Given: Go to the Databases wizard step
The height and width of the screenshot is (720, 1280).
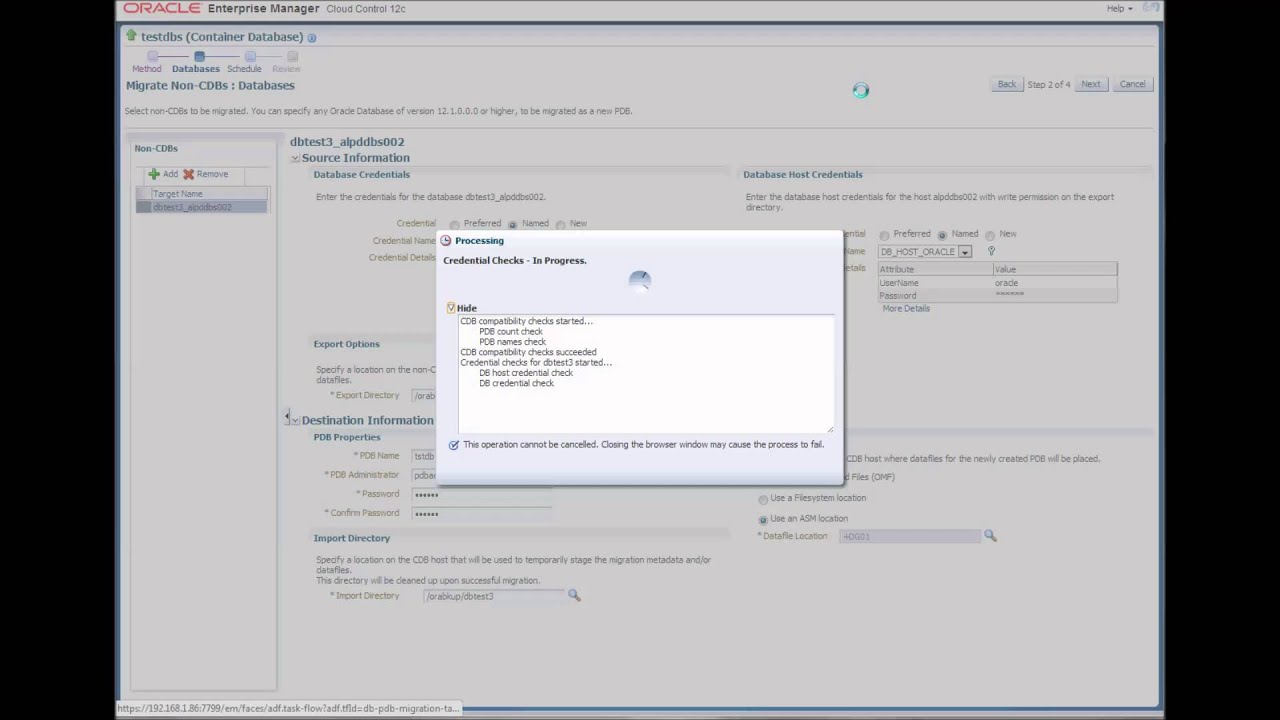Looking at the screenshot, I should pos(195,69).
